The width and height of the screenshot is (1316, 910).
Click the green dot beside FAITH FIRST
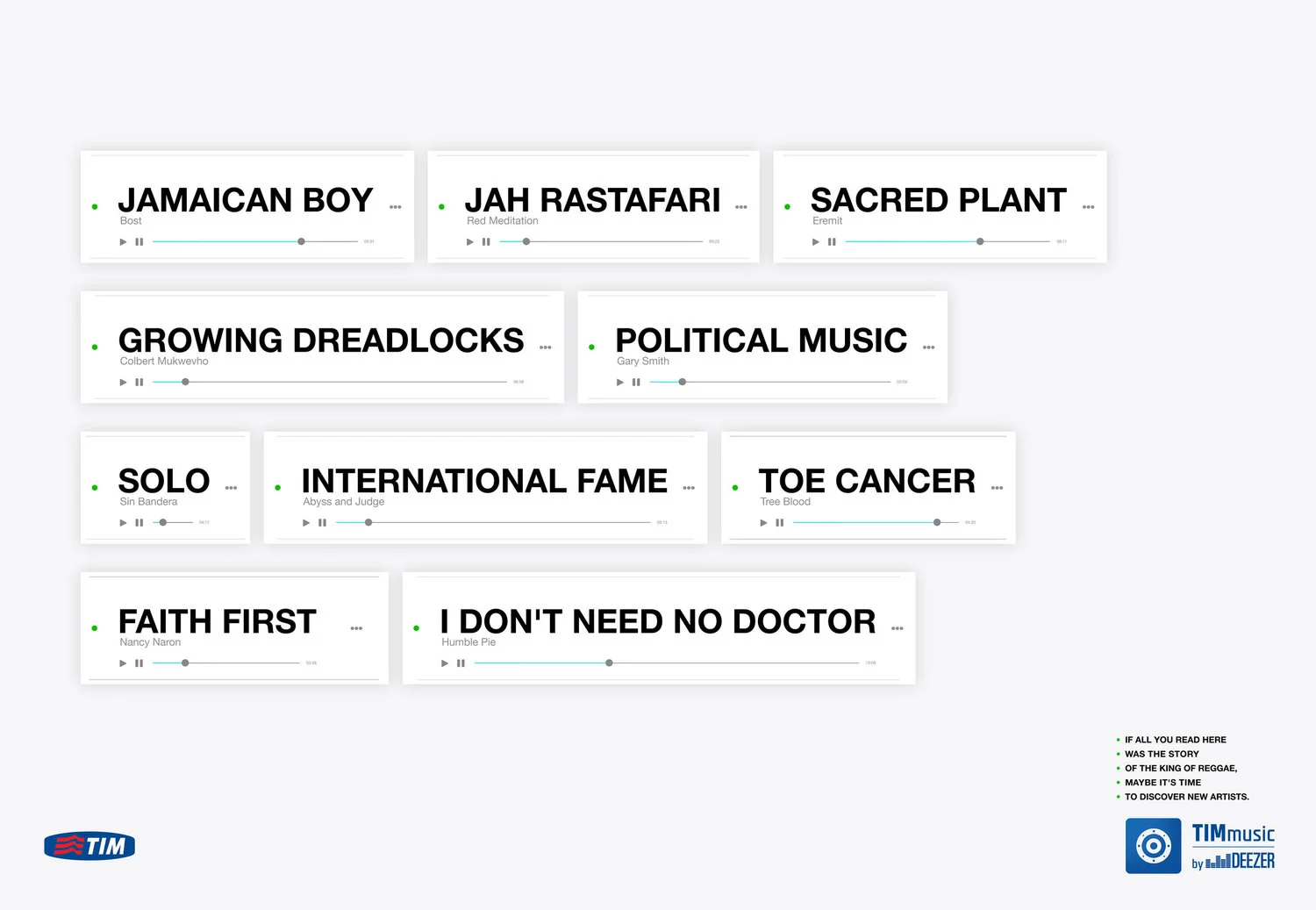95,628
